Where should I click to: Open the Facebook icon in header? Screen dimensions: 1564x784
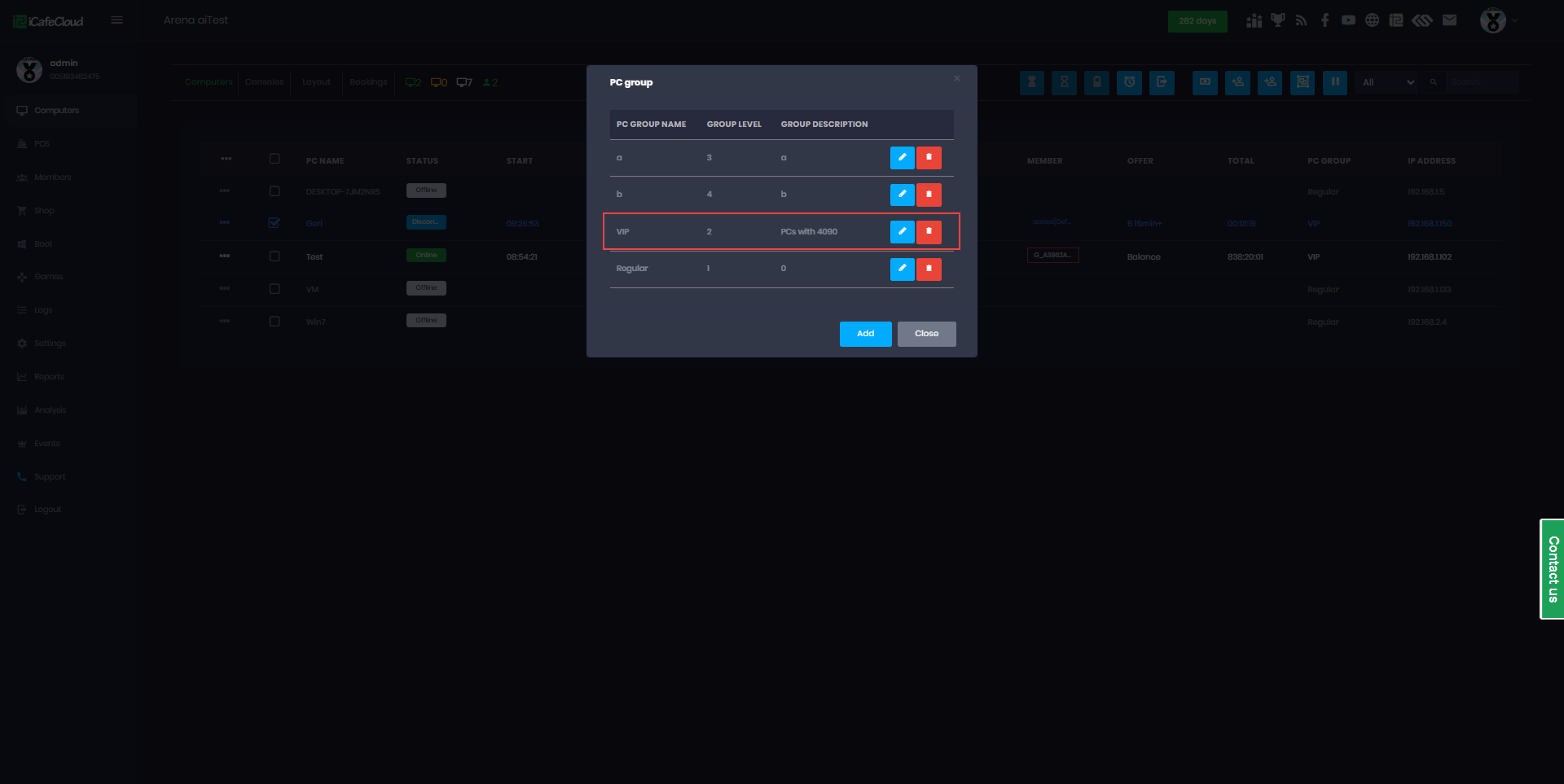coord(1325,20)
